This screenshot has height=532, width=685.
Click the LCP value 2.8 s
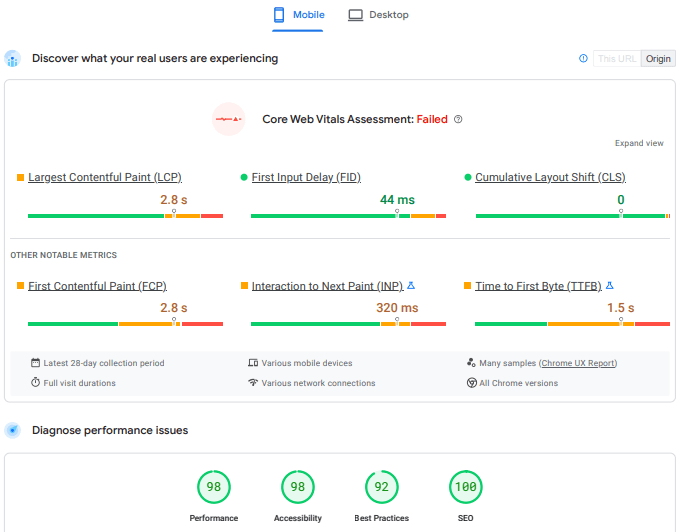(173, 200)
